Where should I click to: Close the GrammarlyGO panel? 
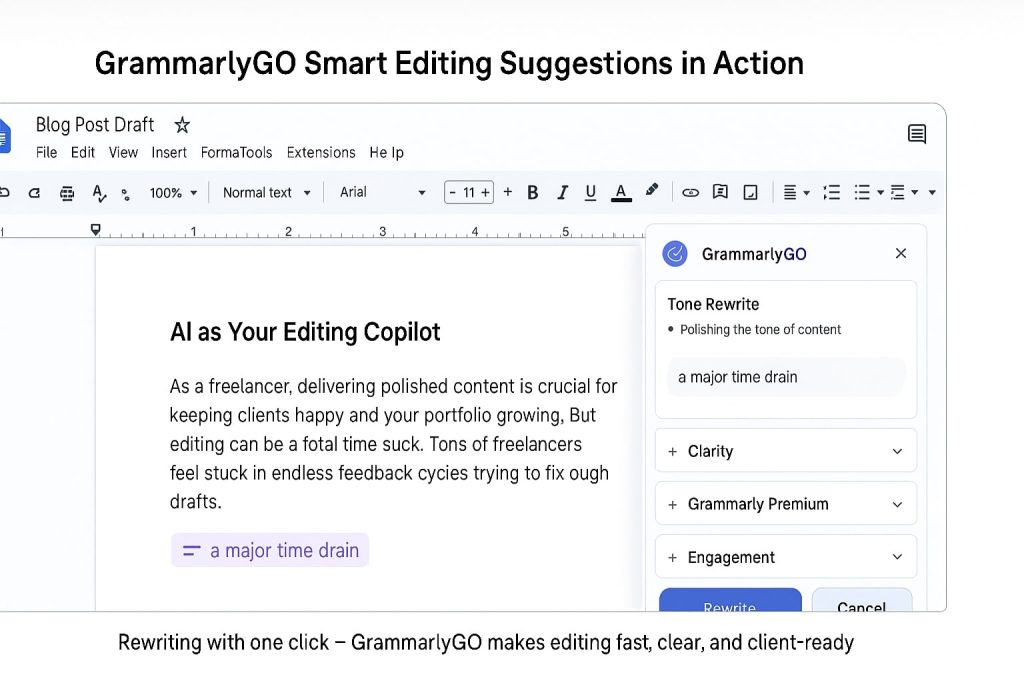[x=901, y=253]
